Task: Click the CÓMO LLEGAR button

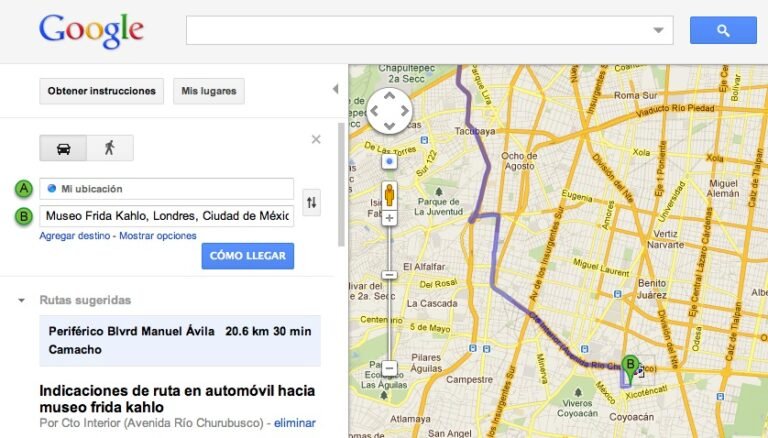Action: [248, 256]
